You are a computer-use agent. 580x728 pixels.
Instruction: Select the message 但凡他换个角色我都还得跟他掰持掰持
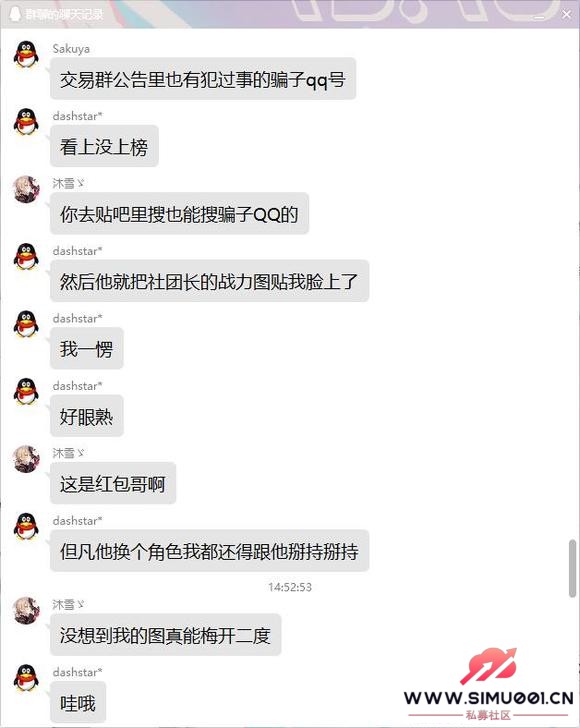pos(209,551)
